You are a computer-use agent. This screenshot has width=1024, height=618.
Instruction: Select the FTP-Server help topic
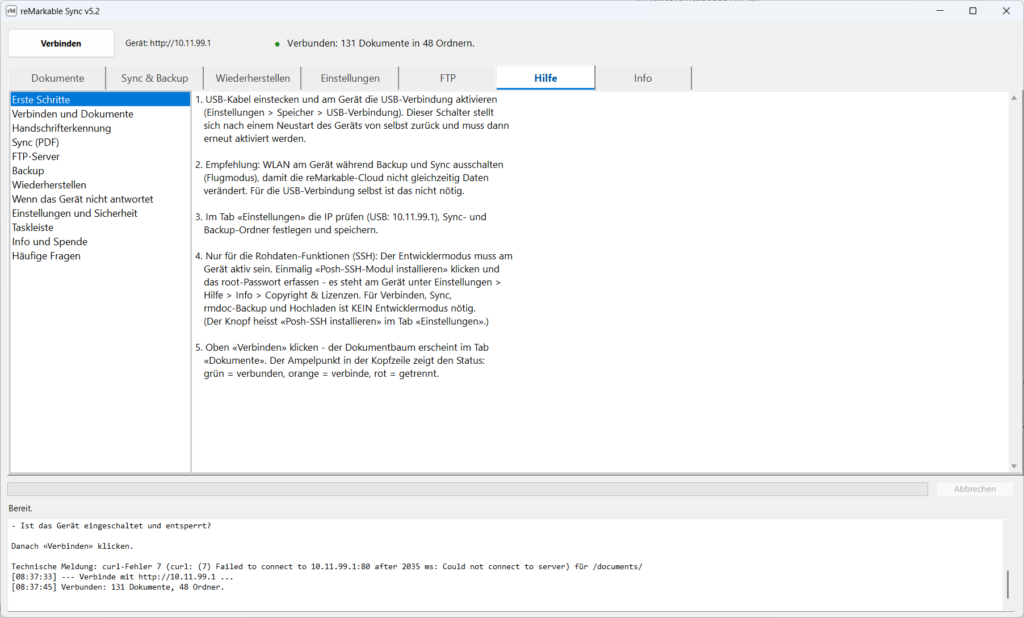100,156
